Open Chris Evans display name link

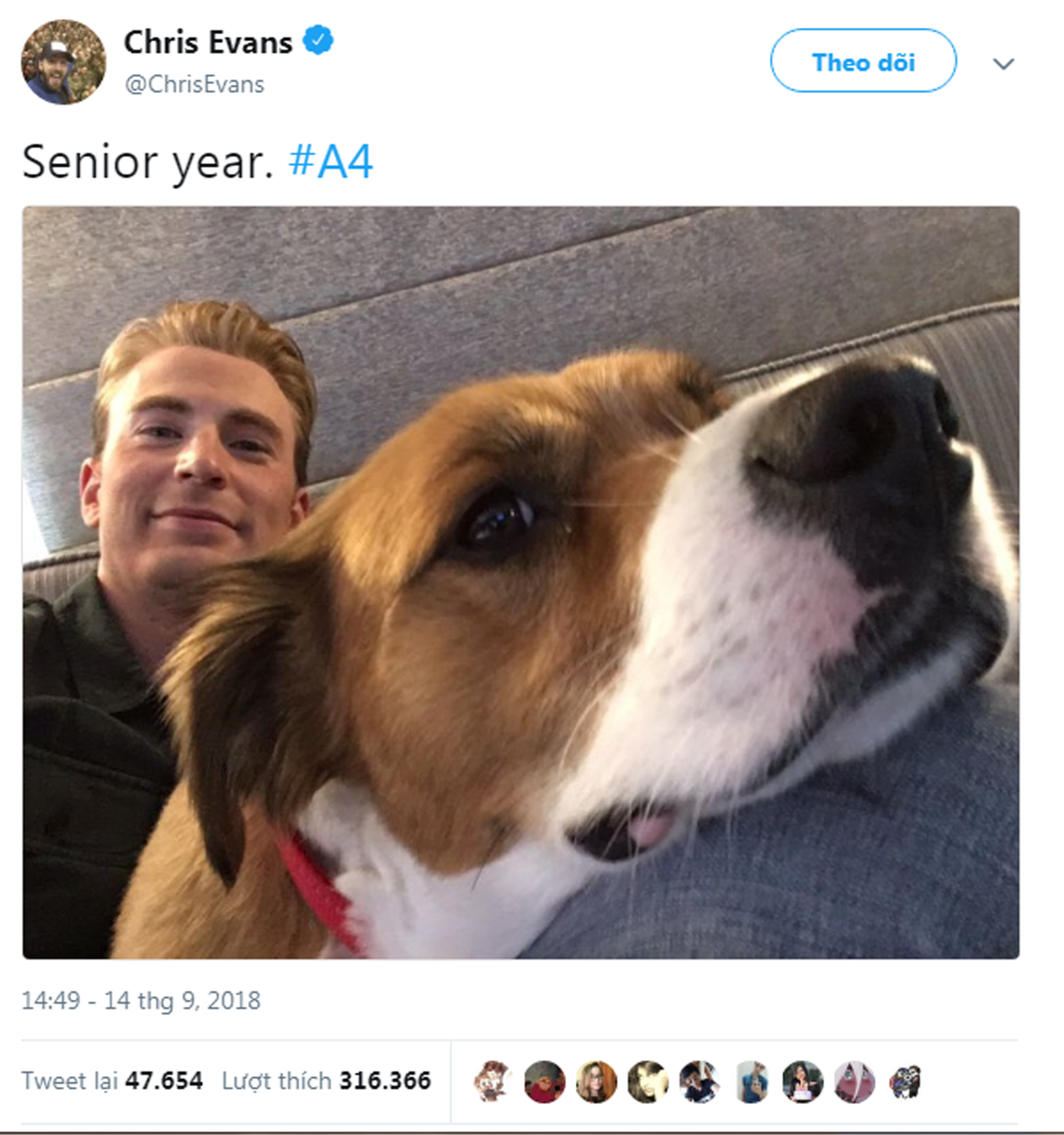pyautogui.click(x=208, y=42)
